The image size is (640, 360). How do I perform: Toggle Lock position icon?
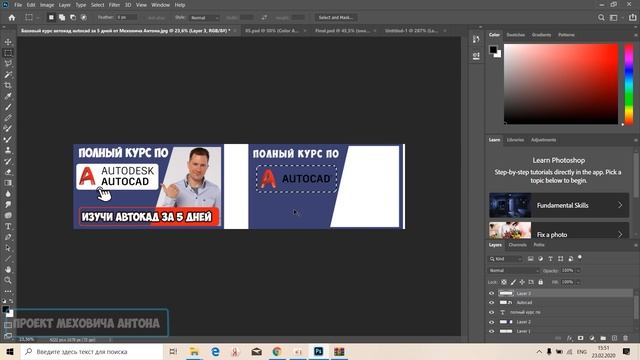click(522, 282)
